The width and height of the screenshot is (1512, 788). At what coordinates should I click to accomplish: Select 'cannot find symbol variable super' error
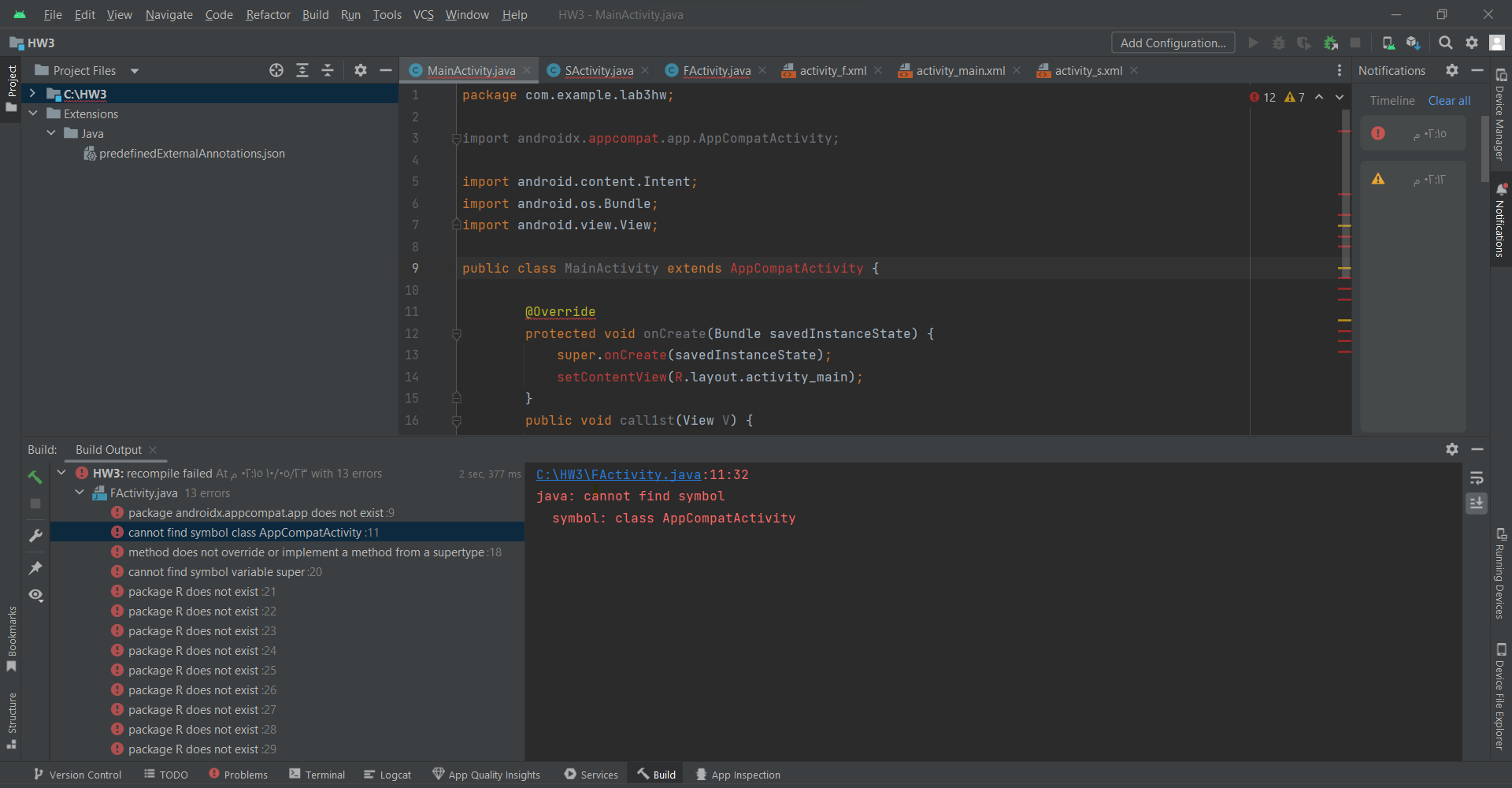pos(217,572)
